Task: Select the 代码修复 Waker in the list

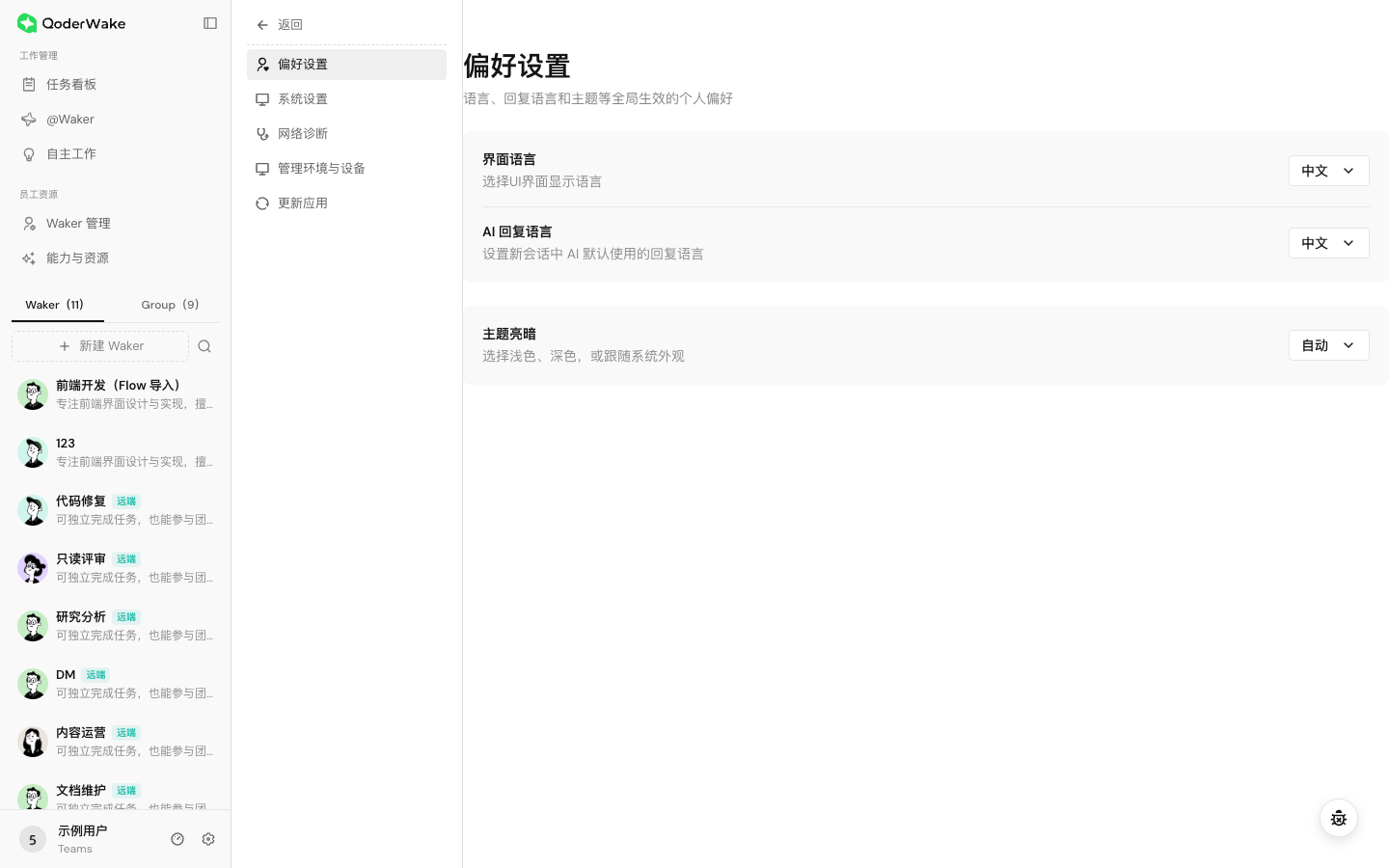Action: [116, 510]
